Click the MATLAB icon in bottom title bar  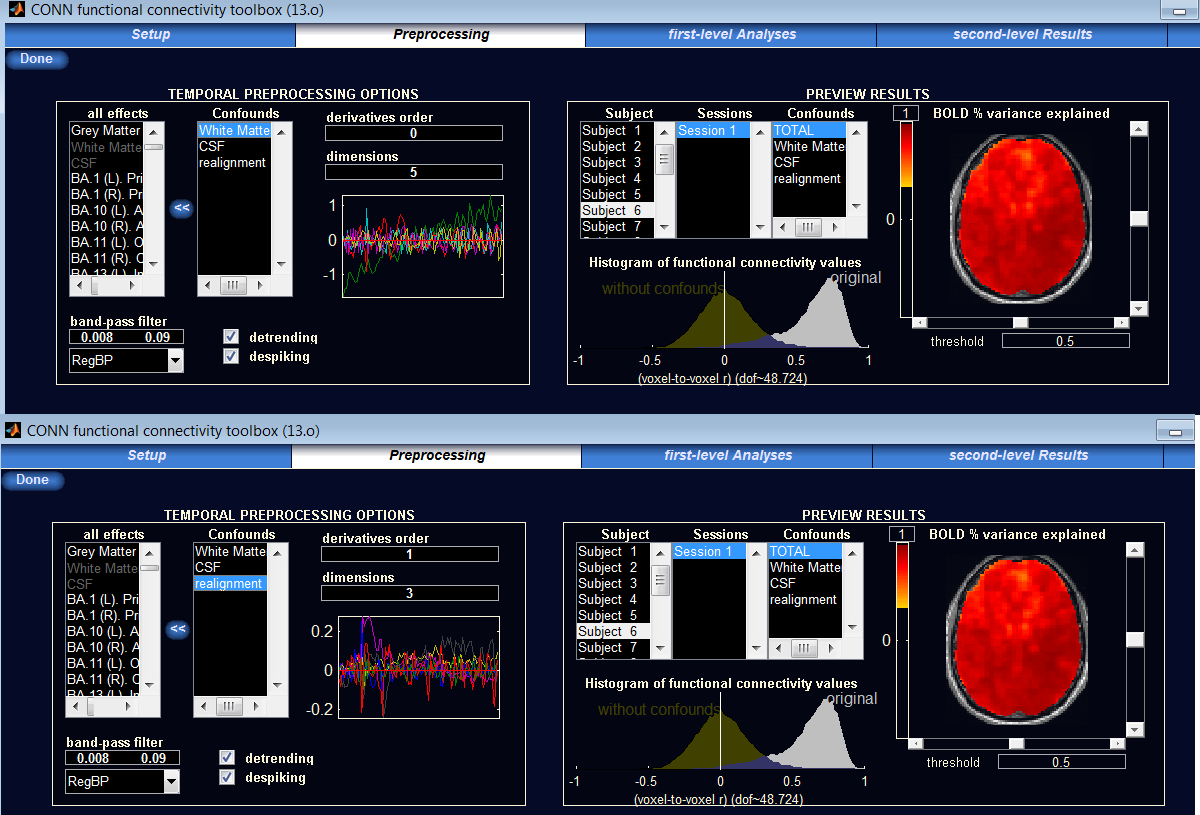13,430
